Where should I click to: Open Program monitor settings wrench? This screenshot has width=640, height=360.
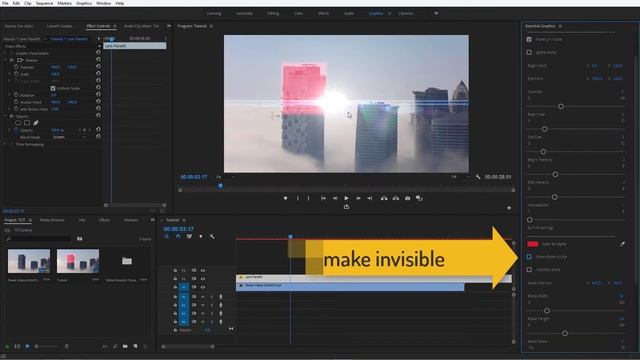click(x=478, y=177)
